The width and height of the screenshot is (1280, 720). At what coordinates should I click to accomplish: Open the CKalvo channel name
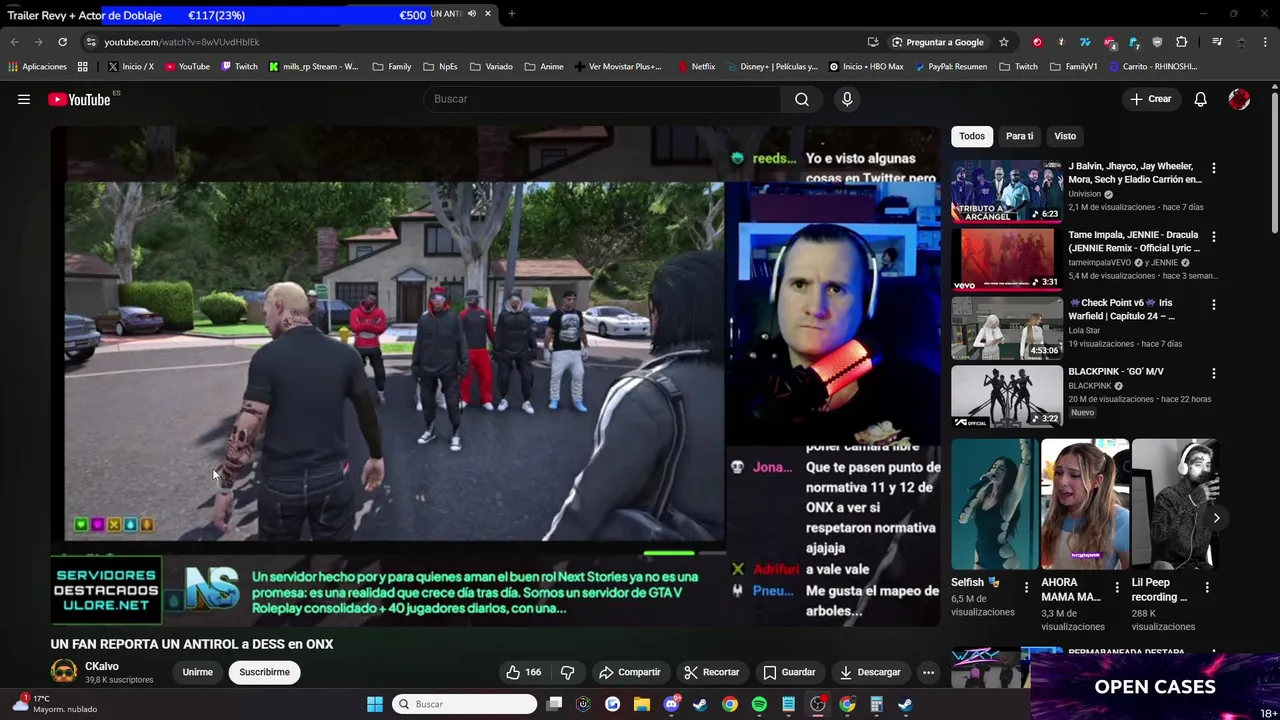click(x=102, y=666)
